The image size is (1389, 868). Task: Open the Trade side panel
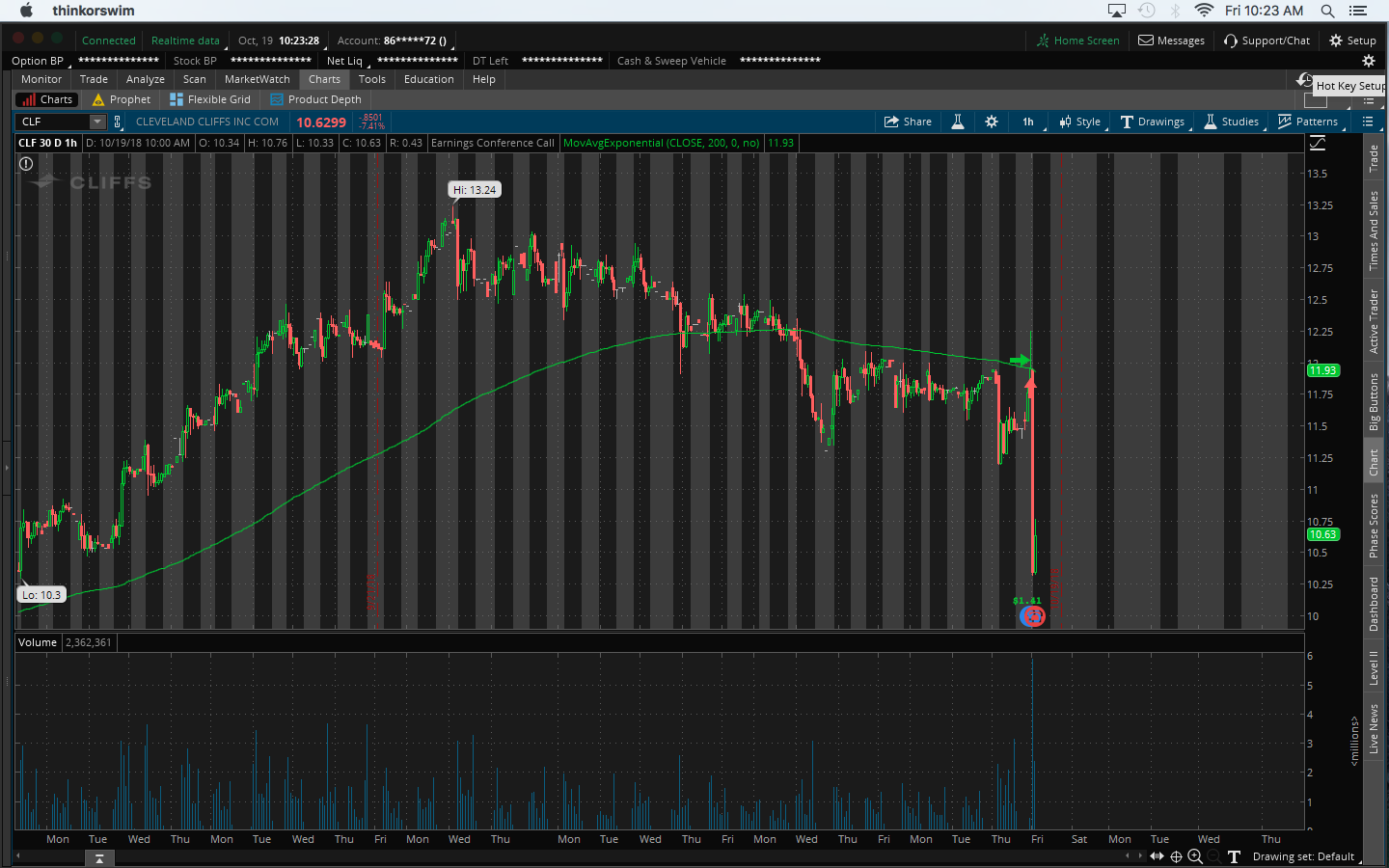tap(1374, 158)
